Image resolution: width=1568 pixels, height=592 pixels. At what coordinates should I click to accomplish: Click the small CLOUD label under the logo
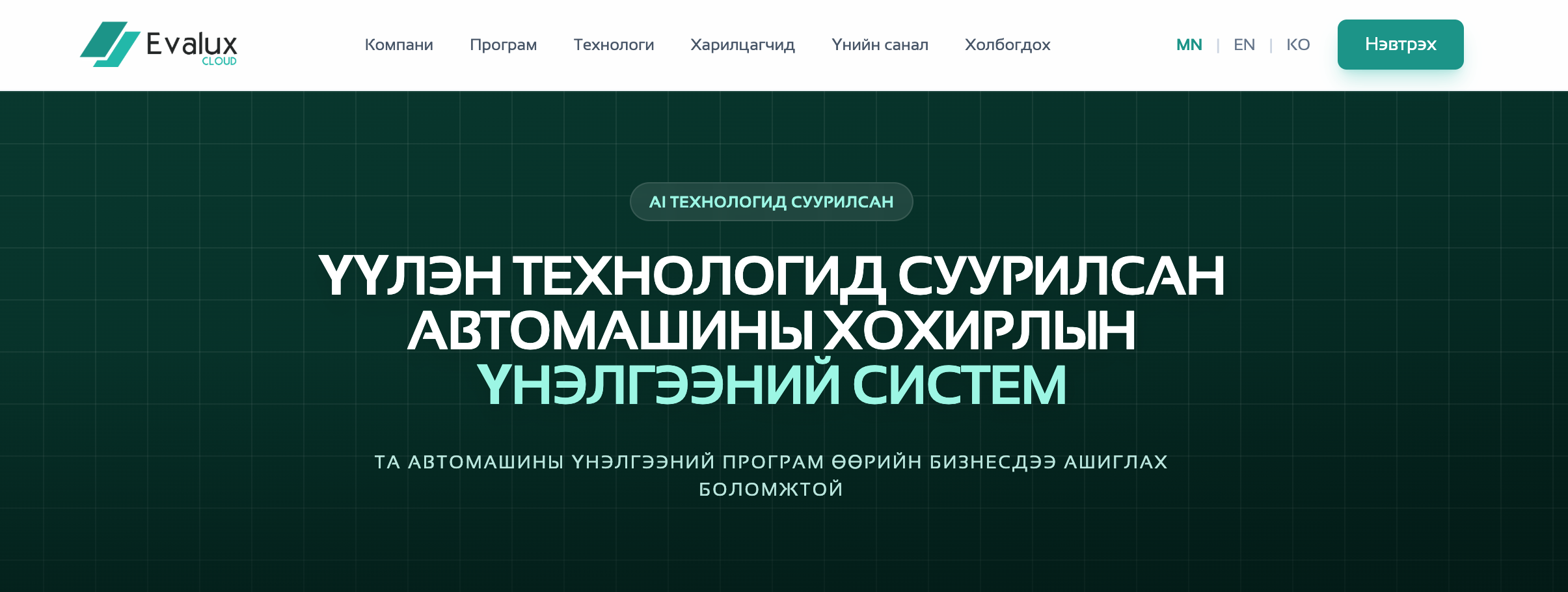point(219,61)
